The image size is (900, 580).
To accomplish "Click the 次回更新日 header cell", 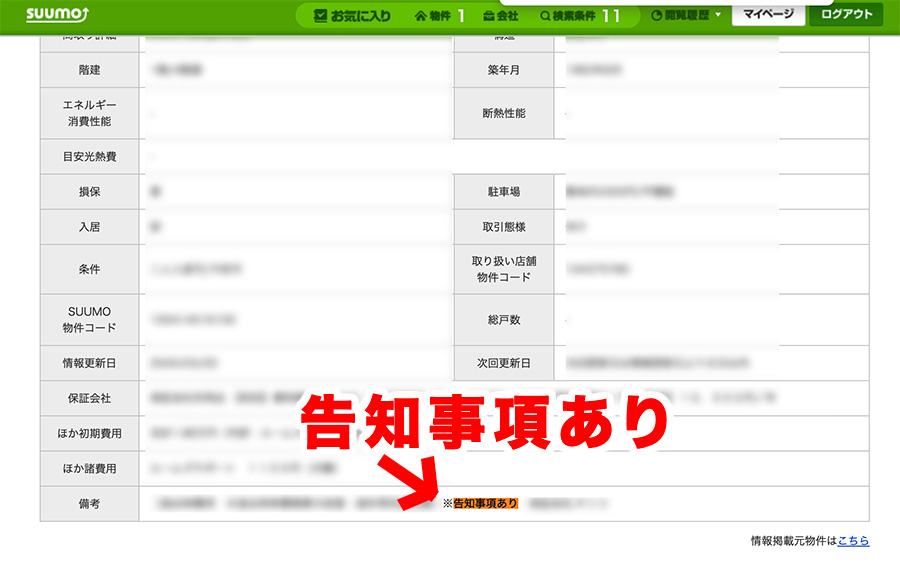I will [504, 363].
